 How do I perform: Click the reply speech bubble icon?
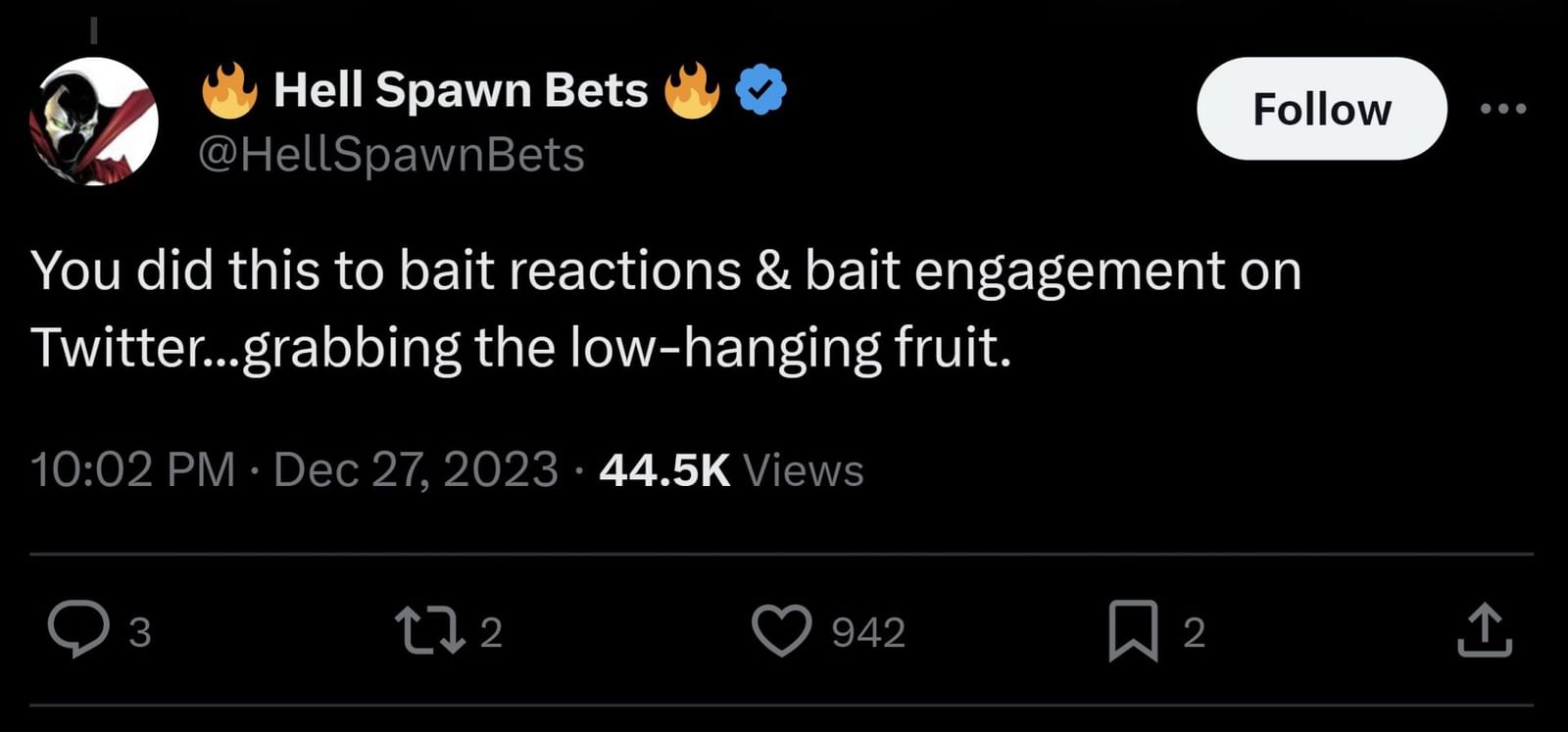click(78, 630)
